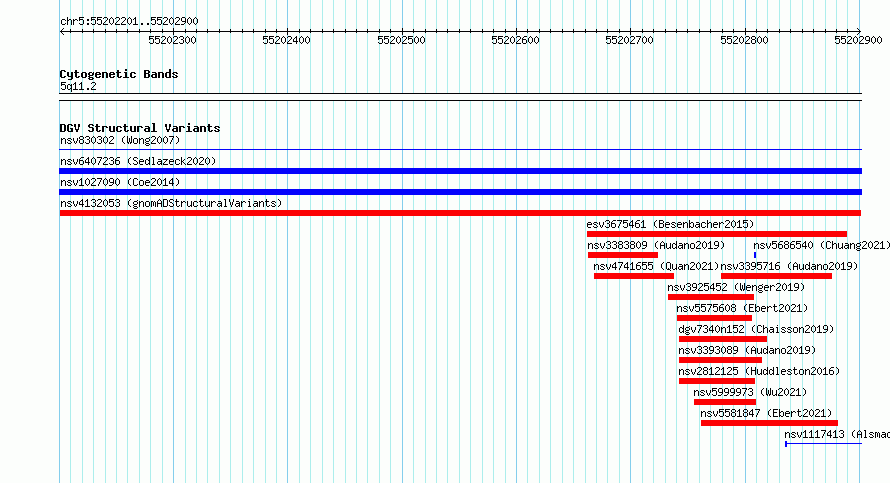
Task: Select the nsv5999973 red variant bar
Action: [725, 402]
